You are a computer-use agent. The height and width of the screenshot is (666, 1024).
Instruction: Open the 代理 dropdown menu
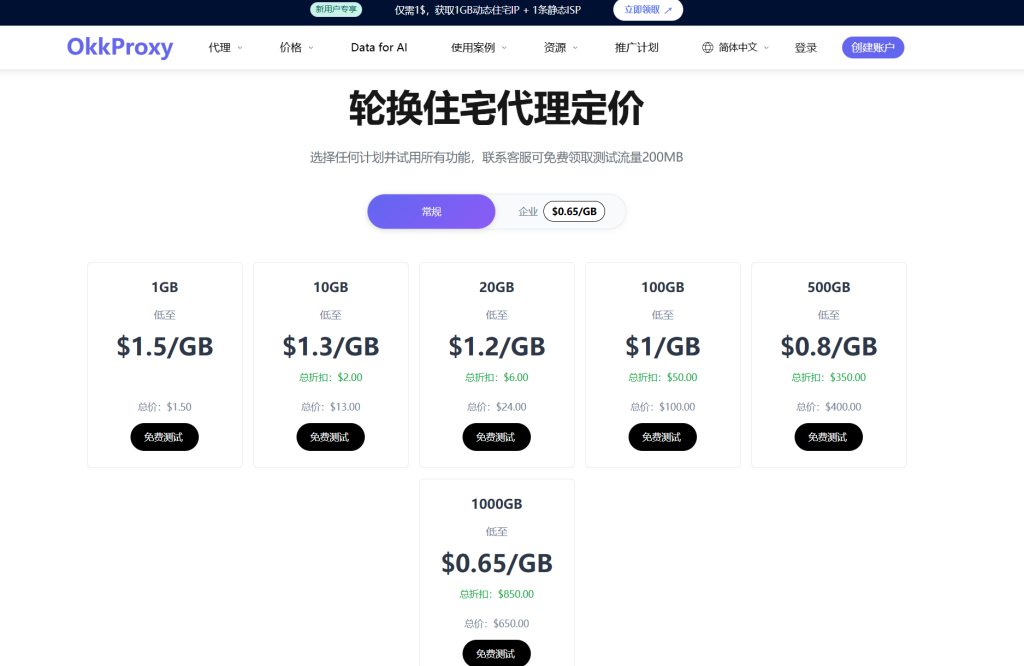pos(222,47)
